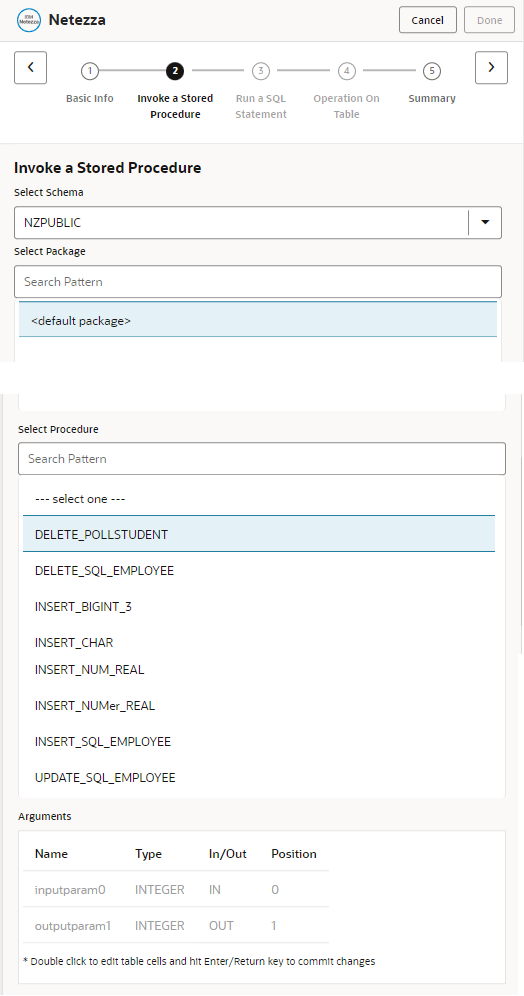Open the Select Schema dropdown arrow
Screen dimensions: 524x996
485,222
